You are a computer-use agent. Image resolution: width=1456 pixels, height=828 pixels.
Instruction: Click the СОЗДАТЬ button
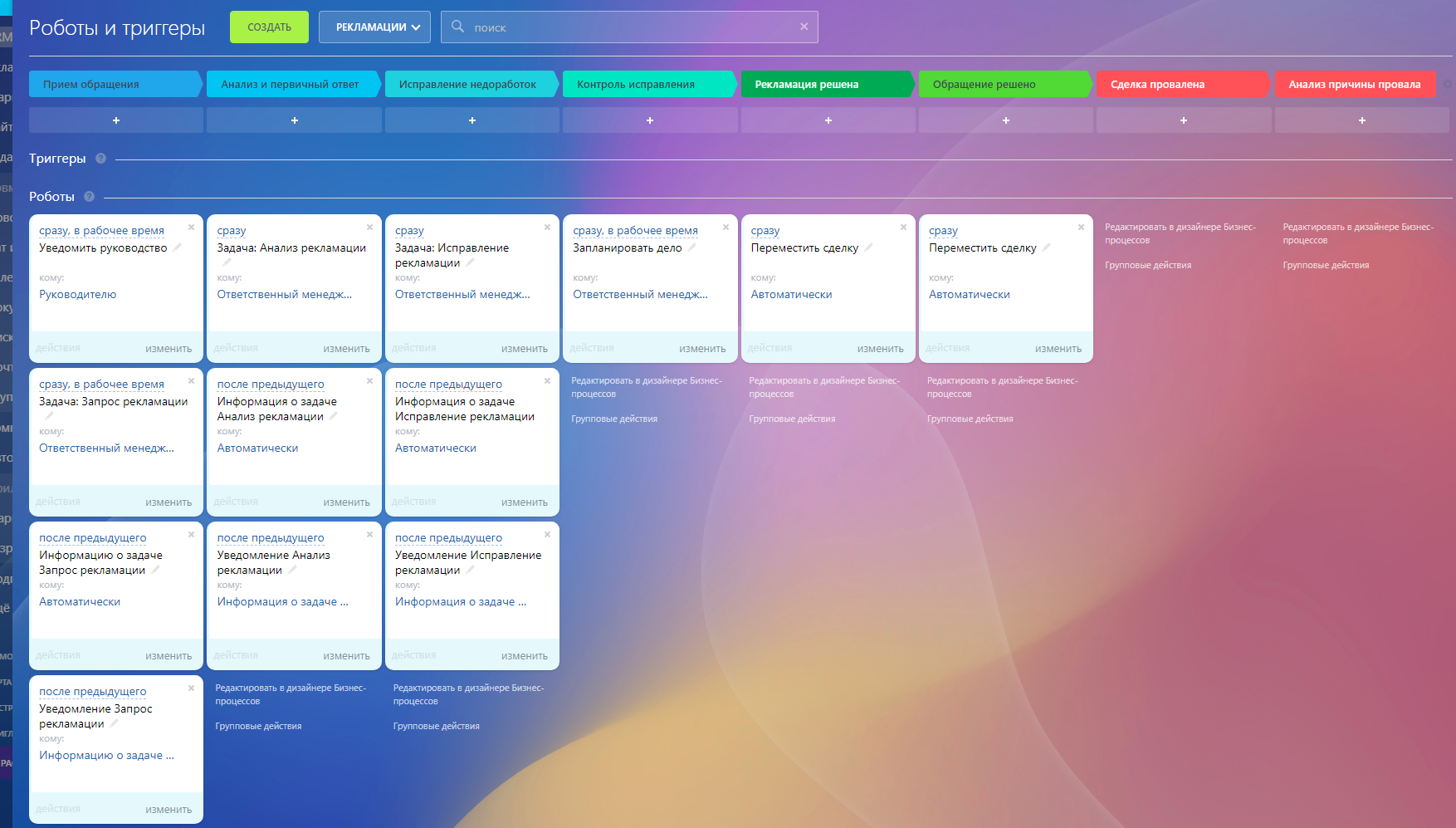tap(269, 27)
